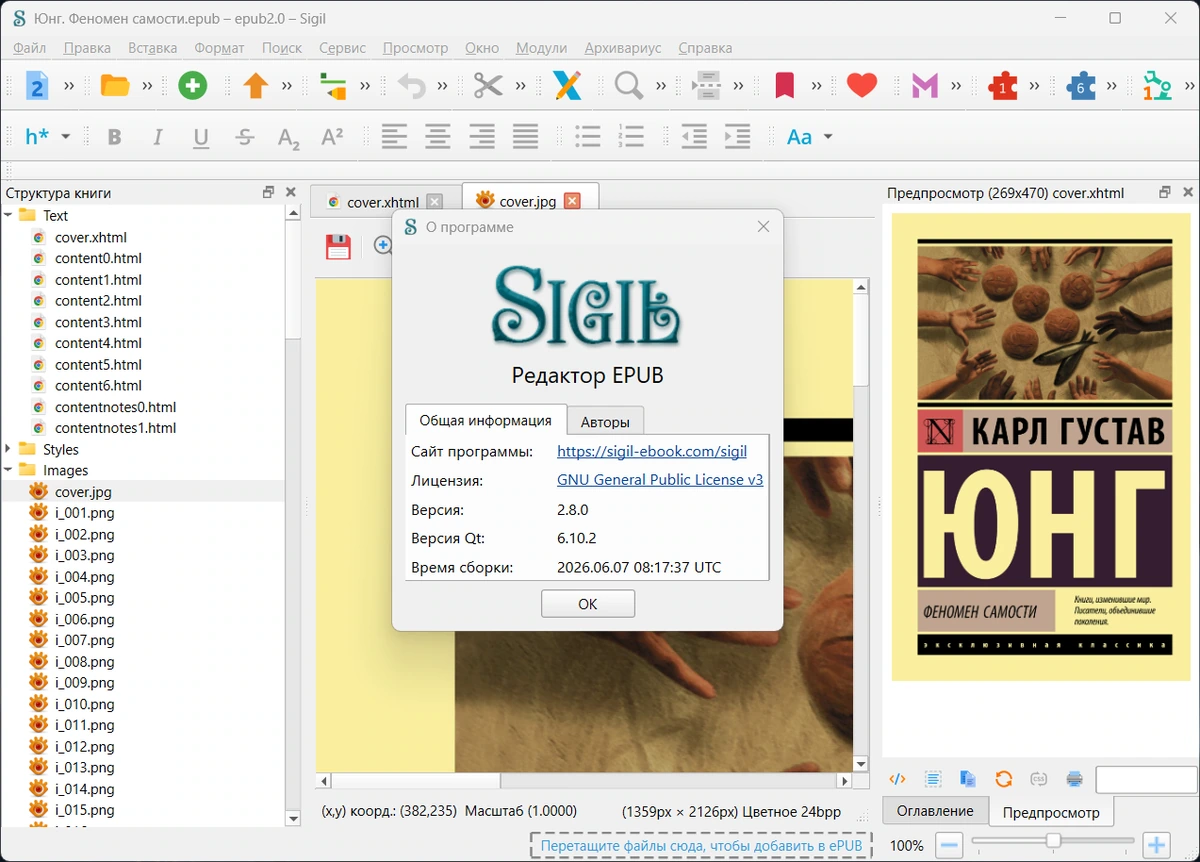Click the red puzzle plugin 1 icon
1200x862 pixels.
coord(1002,86)
